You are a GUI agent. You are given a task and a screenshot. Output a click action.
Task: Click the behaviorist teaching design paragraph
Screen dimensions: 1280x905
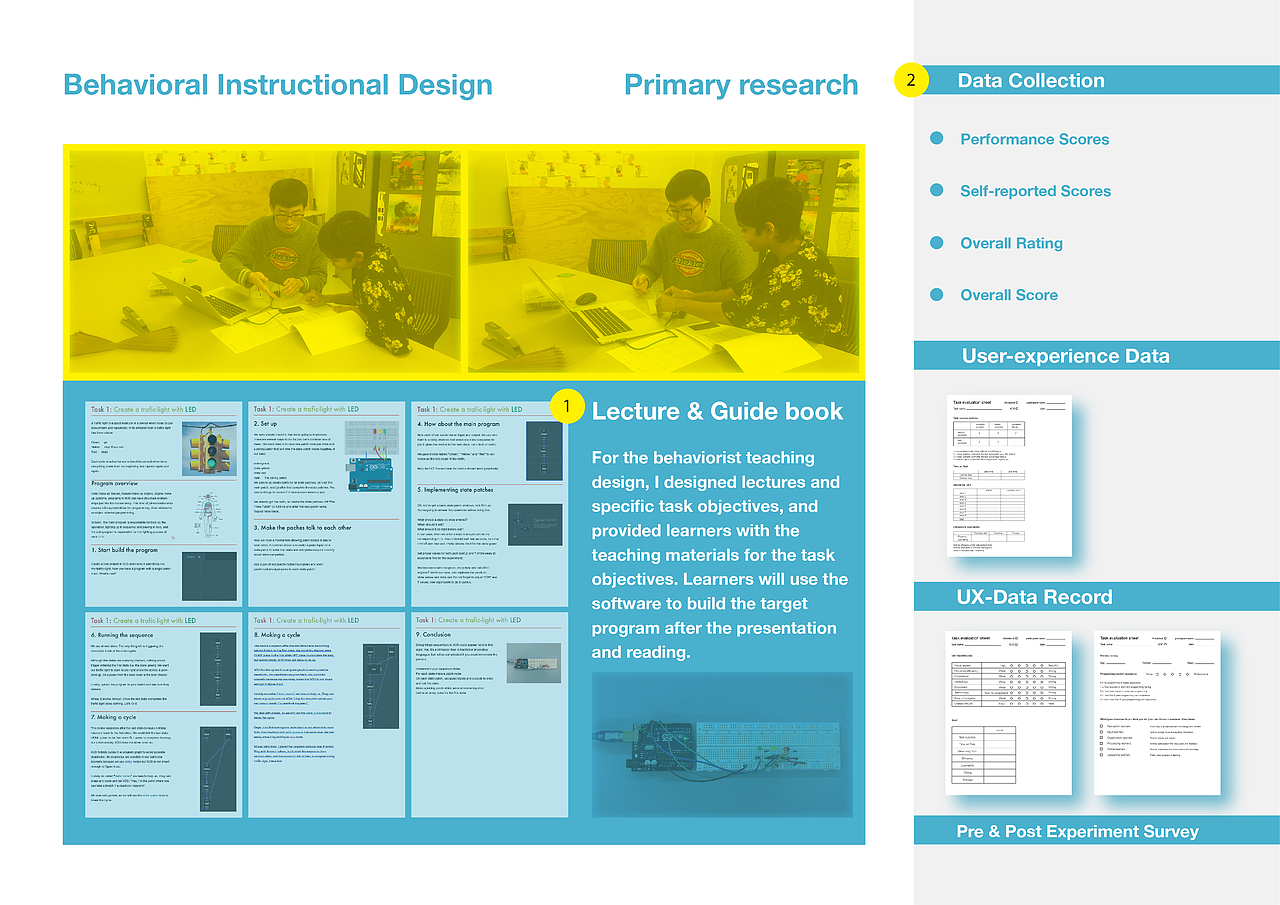pyautogui.click(x=720, y=555)
